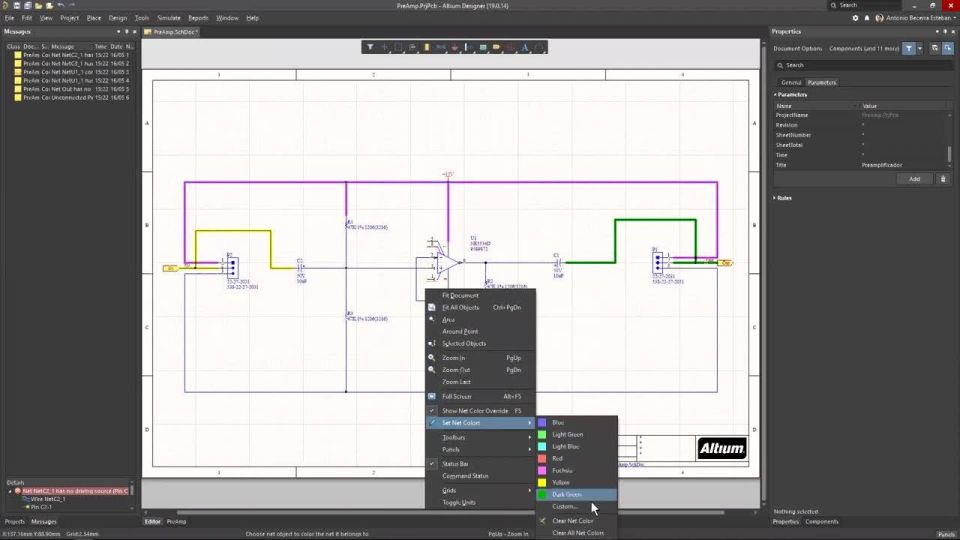
Task: Collapse the Net NetC2_1 tree node in Details
Action: click(10, 491)
